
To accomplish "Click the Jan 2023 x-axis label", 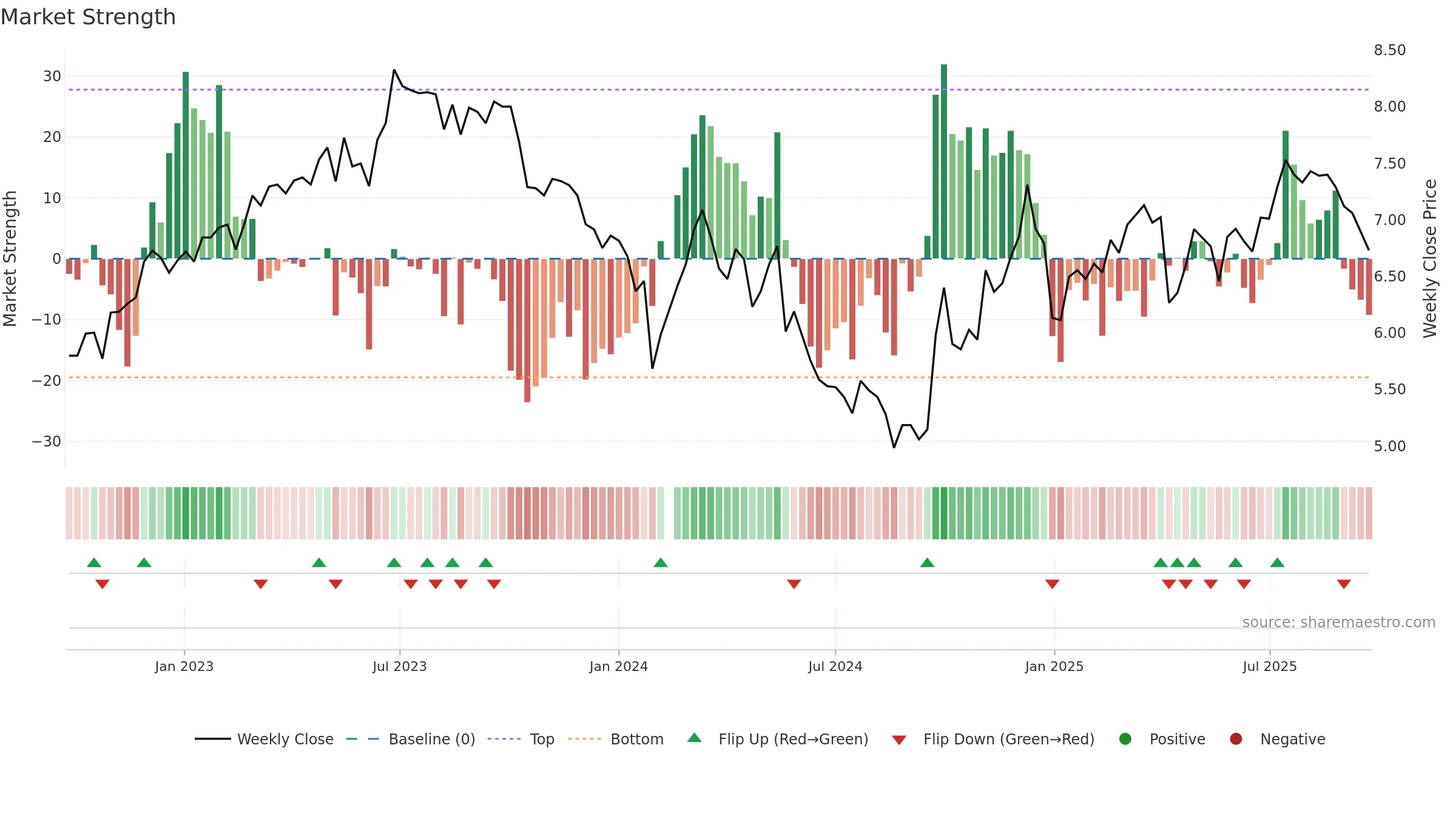I will coord(184,666).
